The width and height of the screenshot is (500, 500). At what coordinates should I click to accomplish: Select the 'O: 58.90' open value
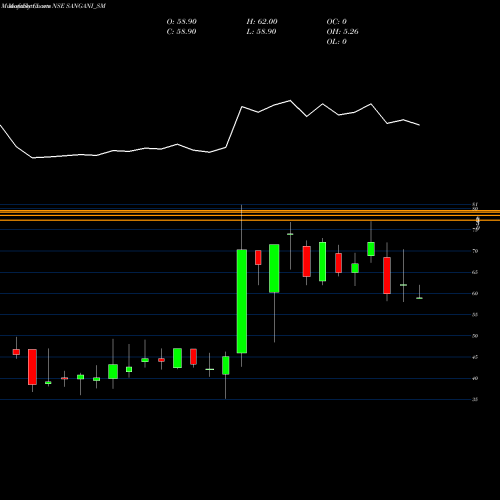point(182,22)
